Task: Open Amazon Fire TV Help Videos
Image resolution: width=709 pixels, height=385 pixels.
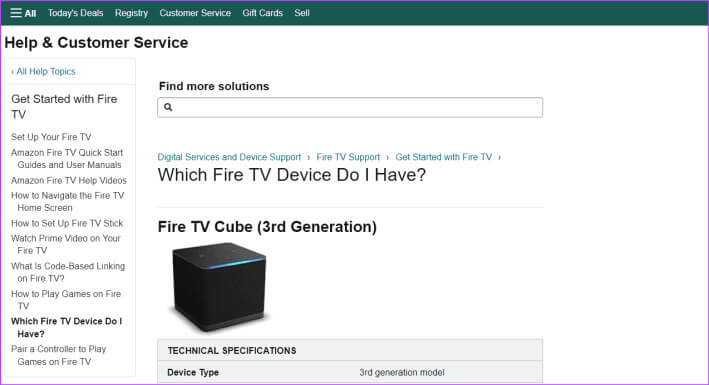Action: (69, 181)
